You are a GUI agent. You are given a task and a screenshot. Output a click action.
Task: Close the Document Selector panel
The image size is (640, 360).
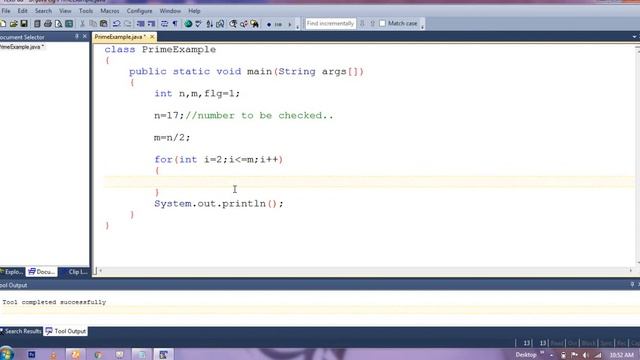point(85,36)
